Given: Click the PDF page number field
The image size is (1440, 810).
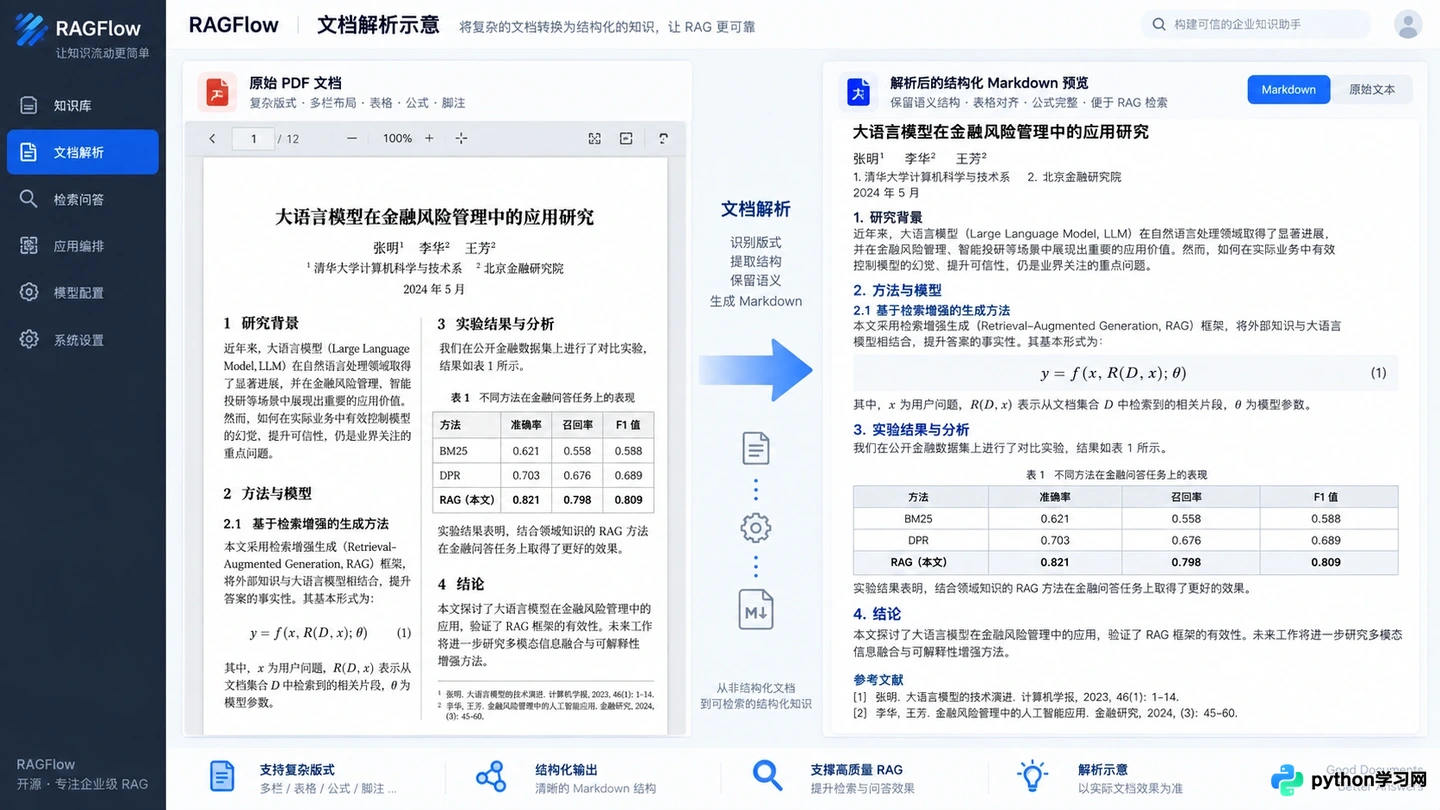Looking at the screenshot, I should point(253,139).
